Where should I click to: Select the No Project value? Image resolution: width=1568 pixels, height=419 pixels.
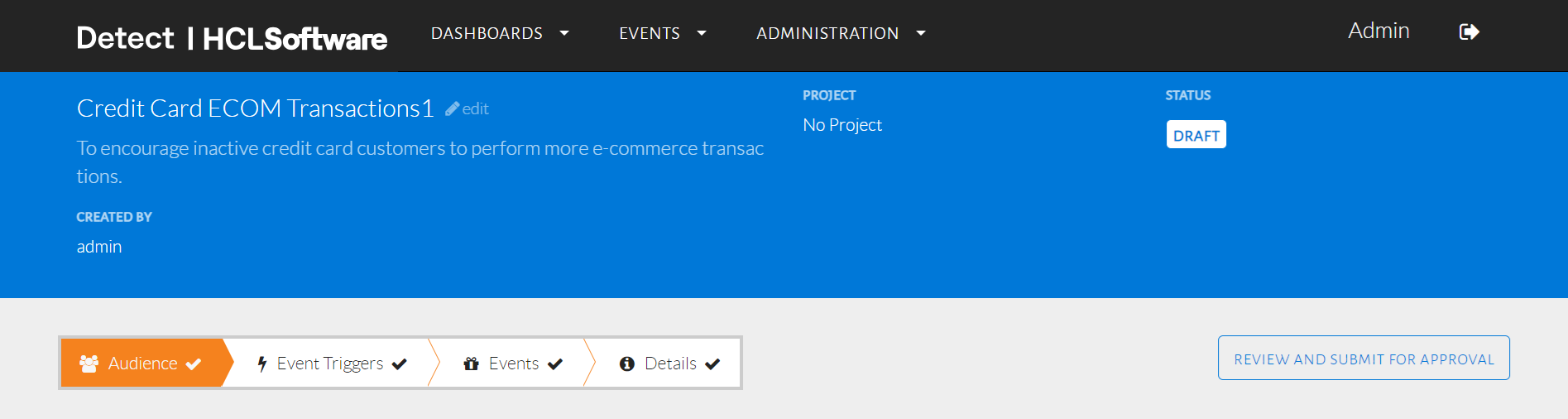[x=842, y=125]
